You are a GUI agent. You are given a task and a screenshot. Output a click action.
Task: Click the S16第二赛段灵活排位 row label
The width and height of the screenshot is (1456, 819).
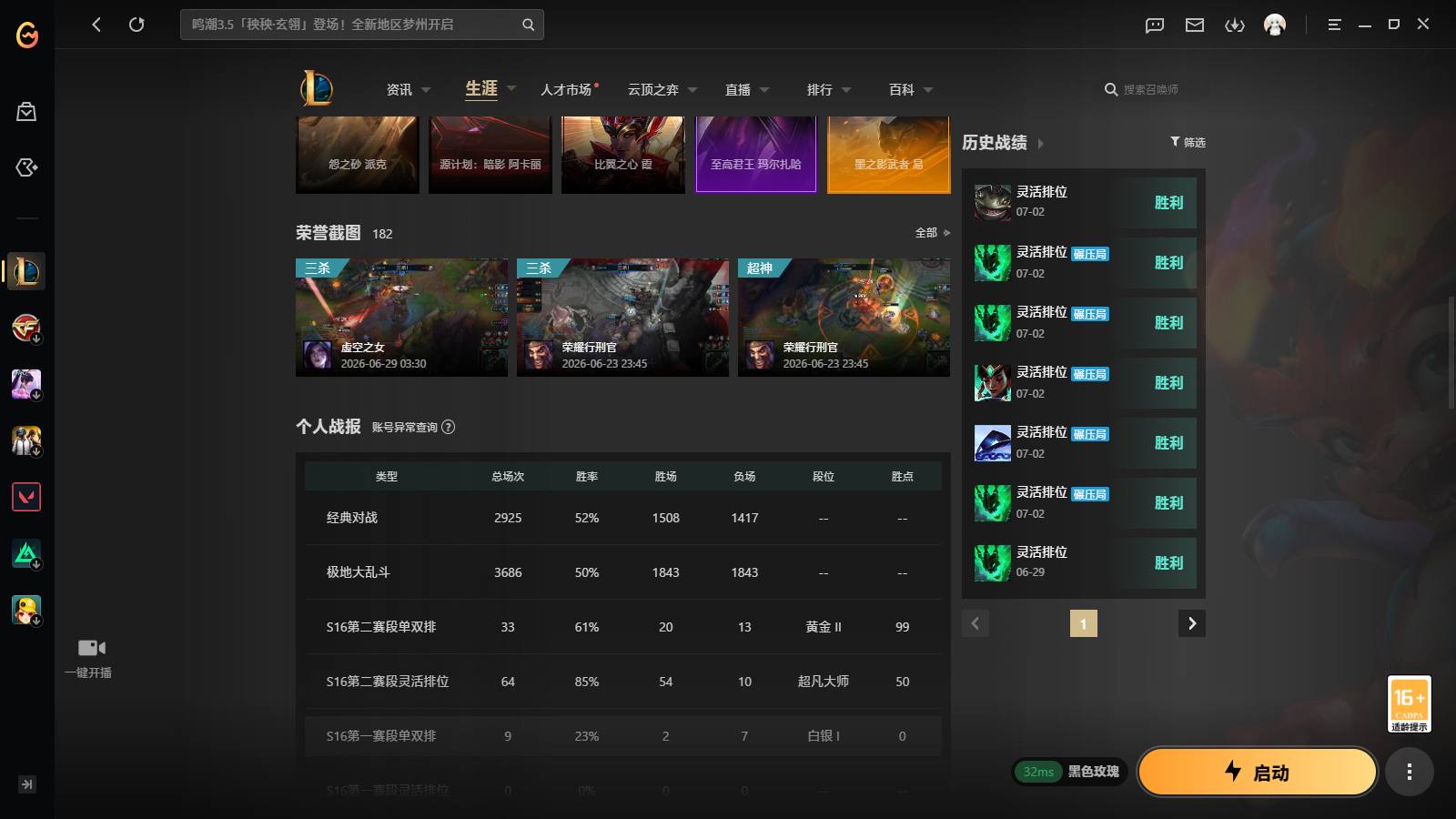[x=388, y=682]
